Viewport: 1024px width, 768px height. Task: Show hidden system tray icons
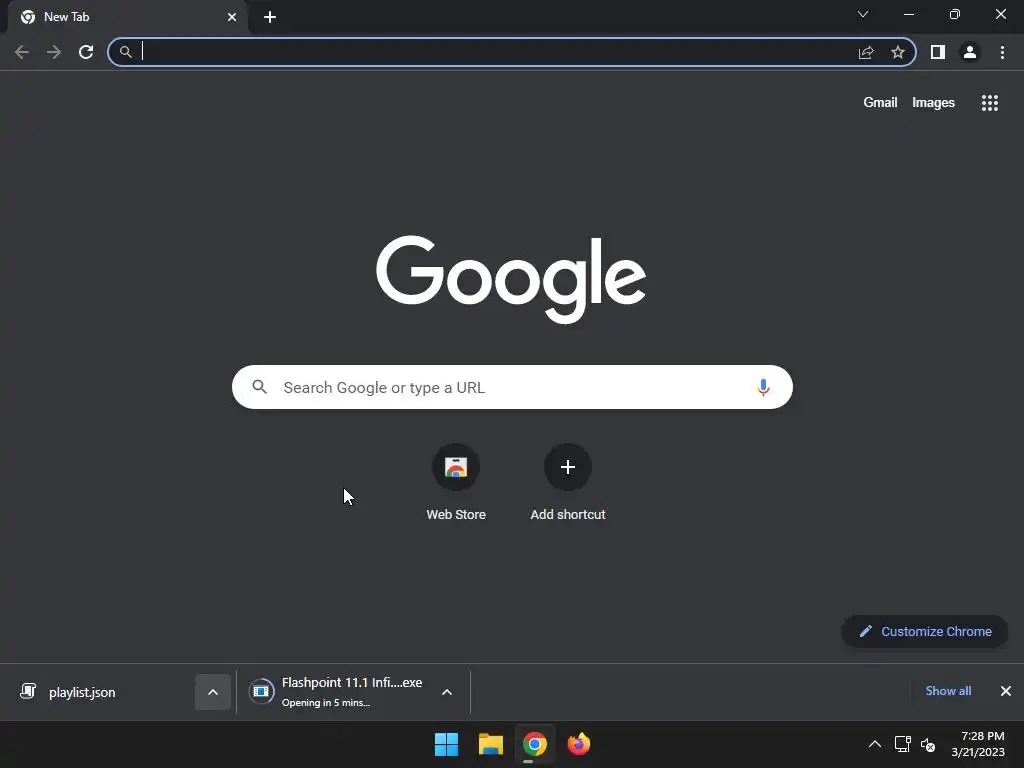875,744
